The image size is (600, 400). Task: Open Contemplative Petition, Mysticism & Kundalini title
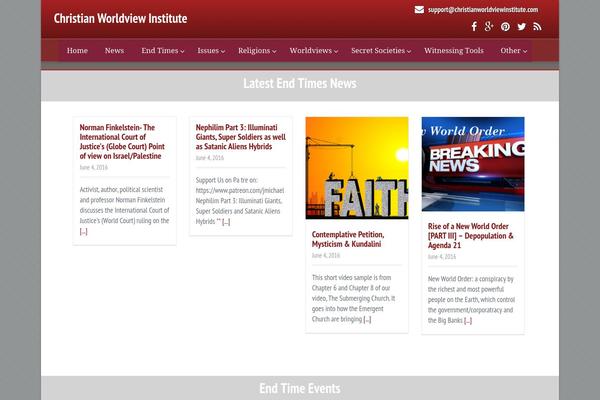pyautogui.click(x=348, y=239)
